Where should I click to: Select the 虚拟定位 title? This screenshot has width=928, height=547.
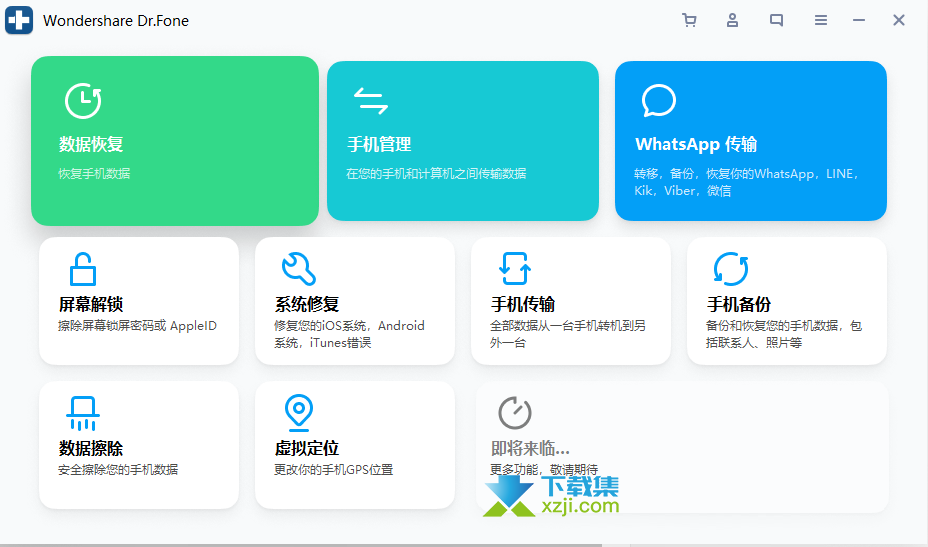pos(307,448)
